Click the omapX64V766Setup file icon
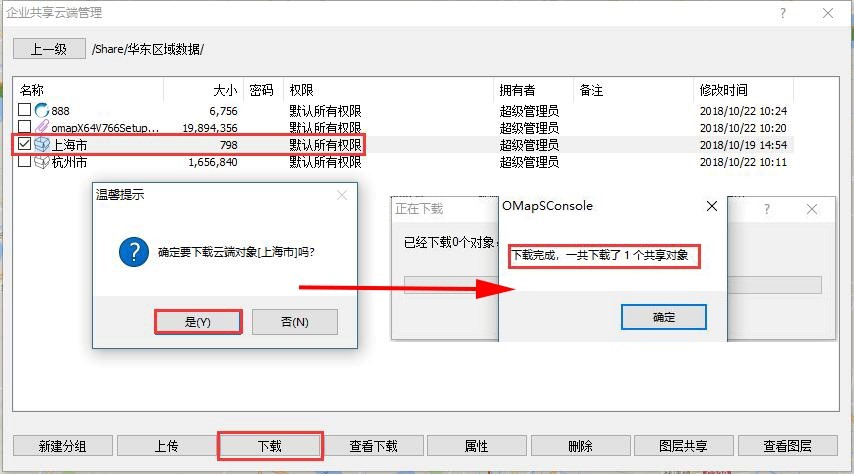 pyautogui.click(x=42, y=127)
